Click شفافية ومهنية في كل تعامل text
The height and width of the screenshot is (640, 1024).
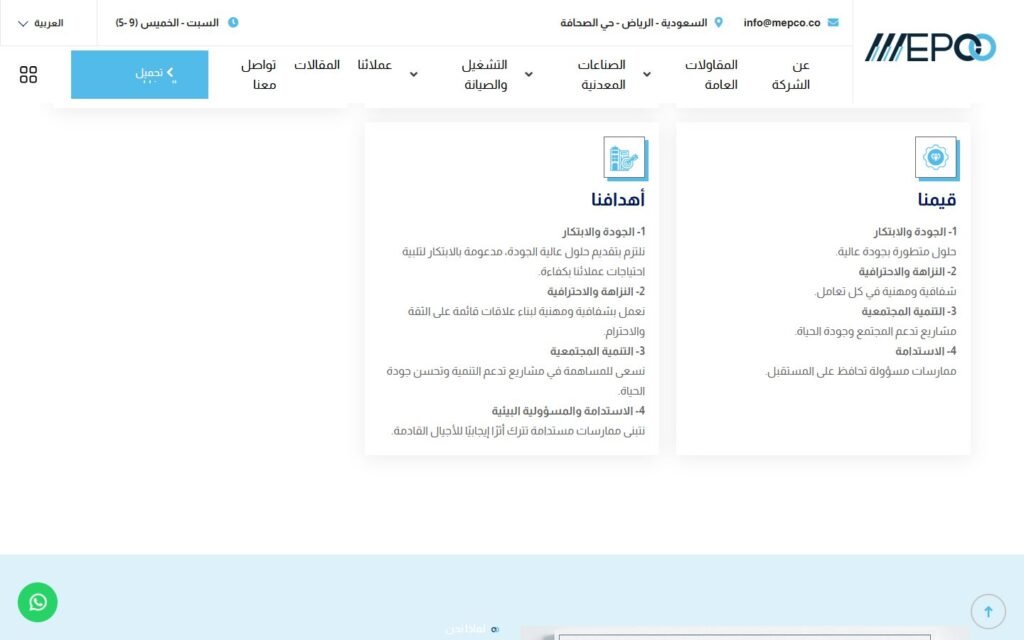[x=886, y=291]
